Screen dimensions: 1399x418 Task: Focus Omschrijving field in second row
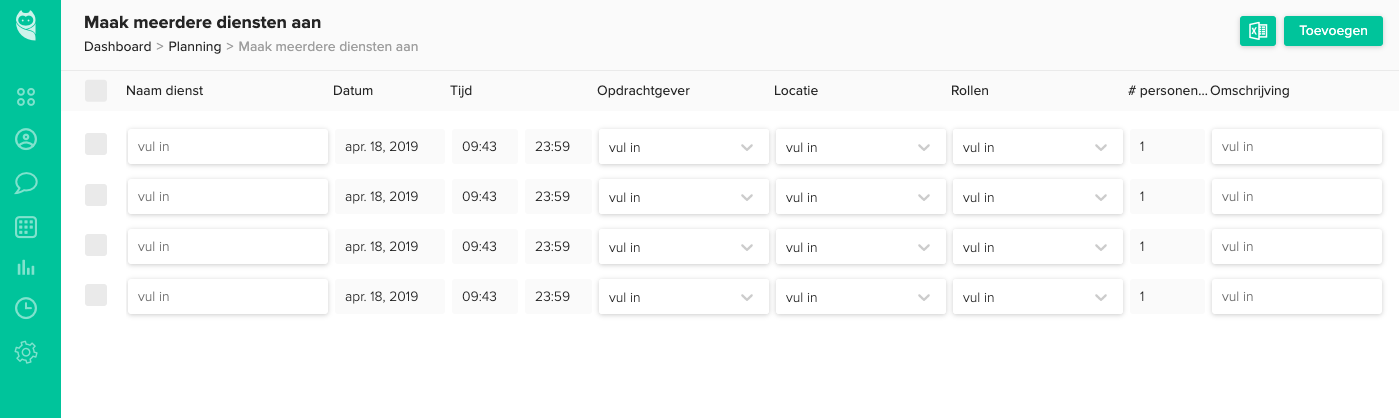[1297, 196]
